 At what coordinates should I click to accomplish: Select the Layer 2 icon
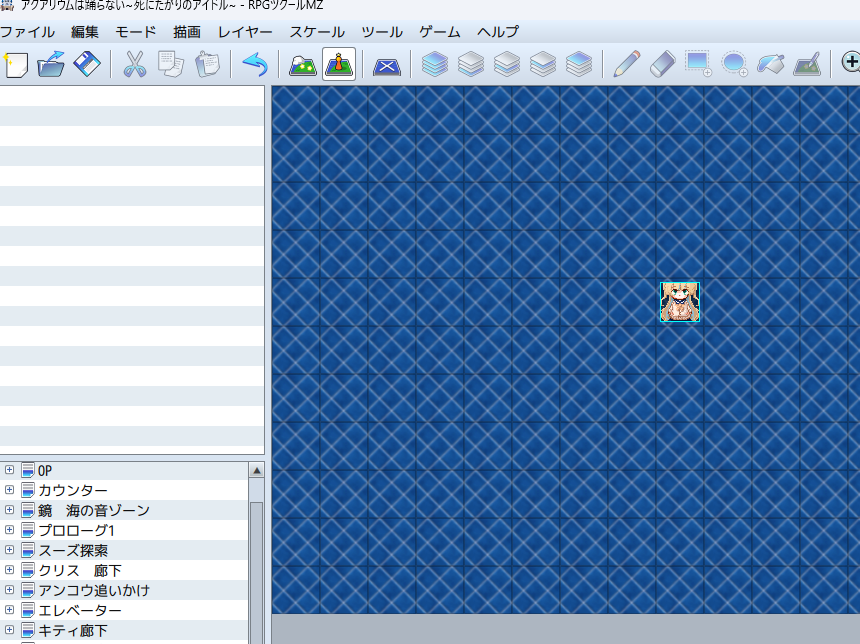click(507, 65)
